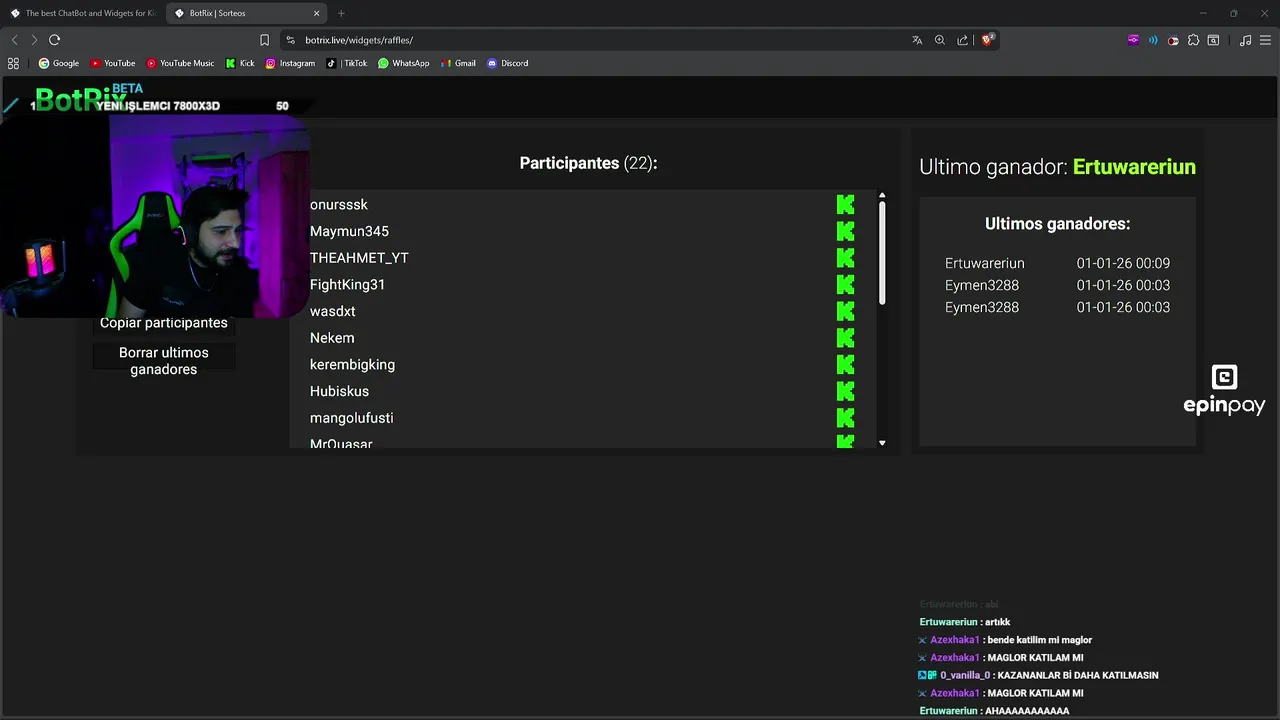1280x720 pixels.
Task: Go forward with the browser forward arrow
Action: tap(34, 40)
